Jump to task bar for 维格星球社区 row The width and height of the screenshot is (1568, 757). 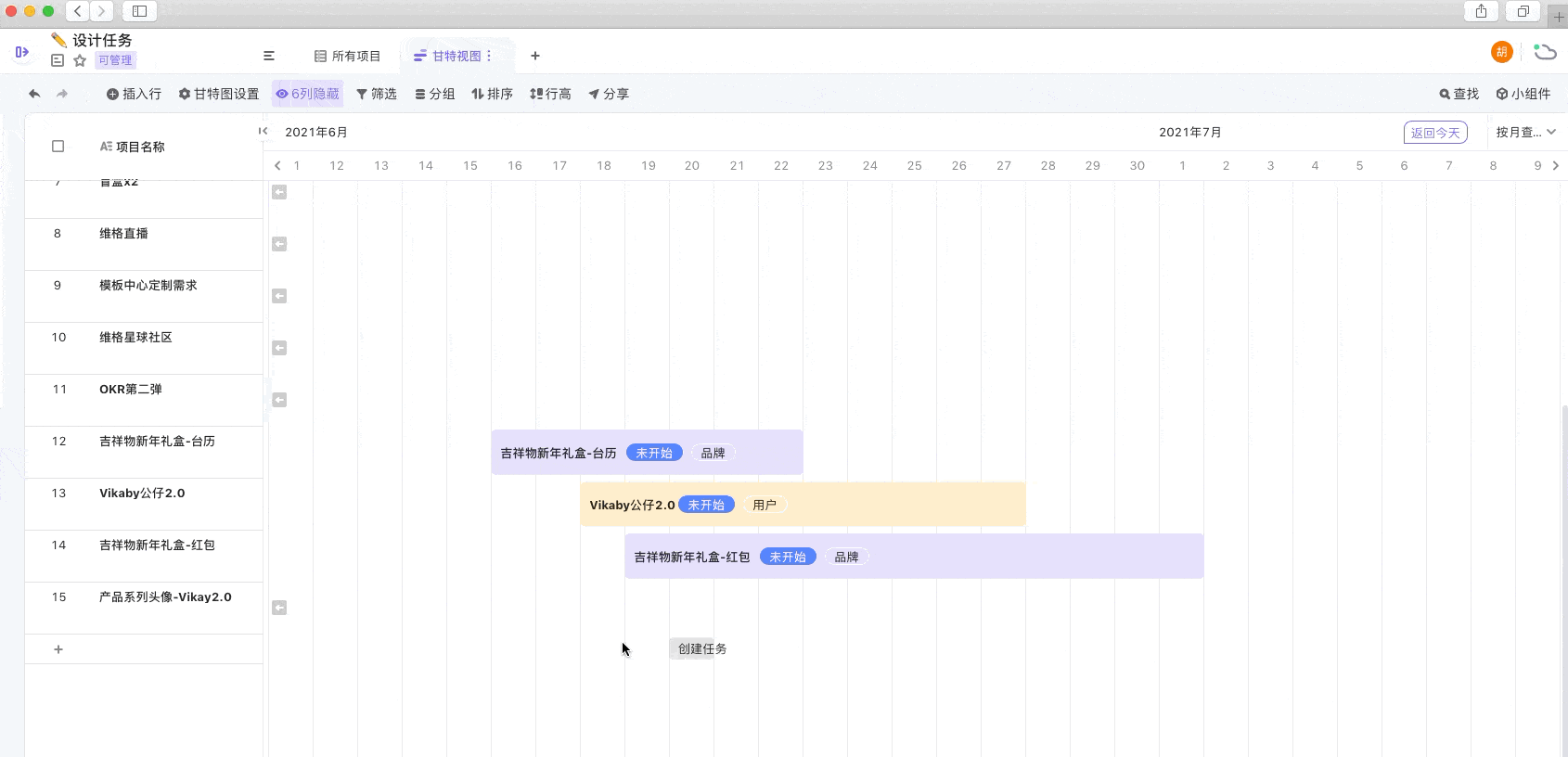279,348
